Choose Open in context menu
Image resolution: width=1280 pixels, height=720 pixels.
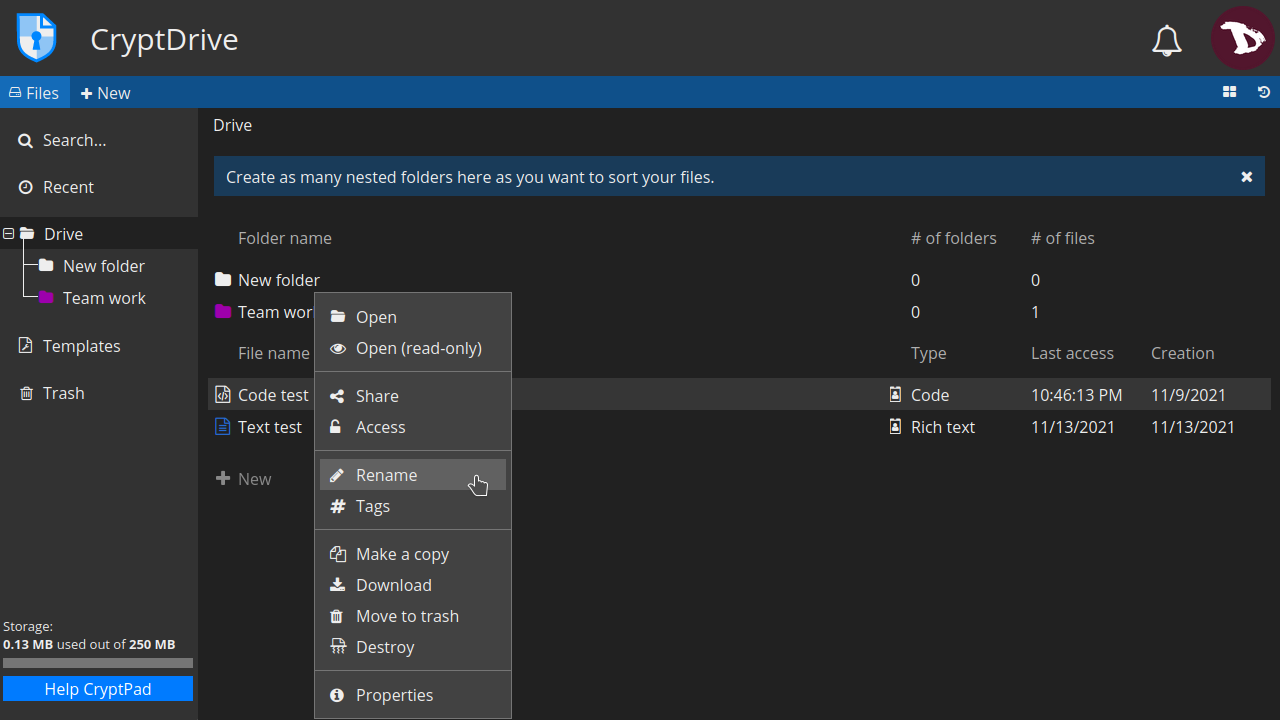[x=413, y=317]
